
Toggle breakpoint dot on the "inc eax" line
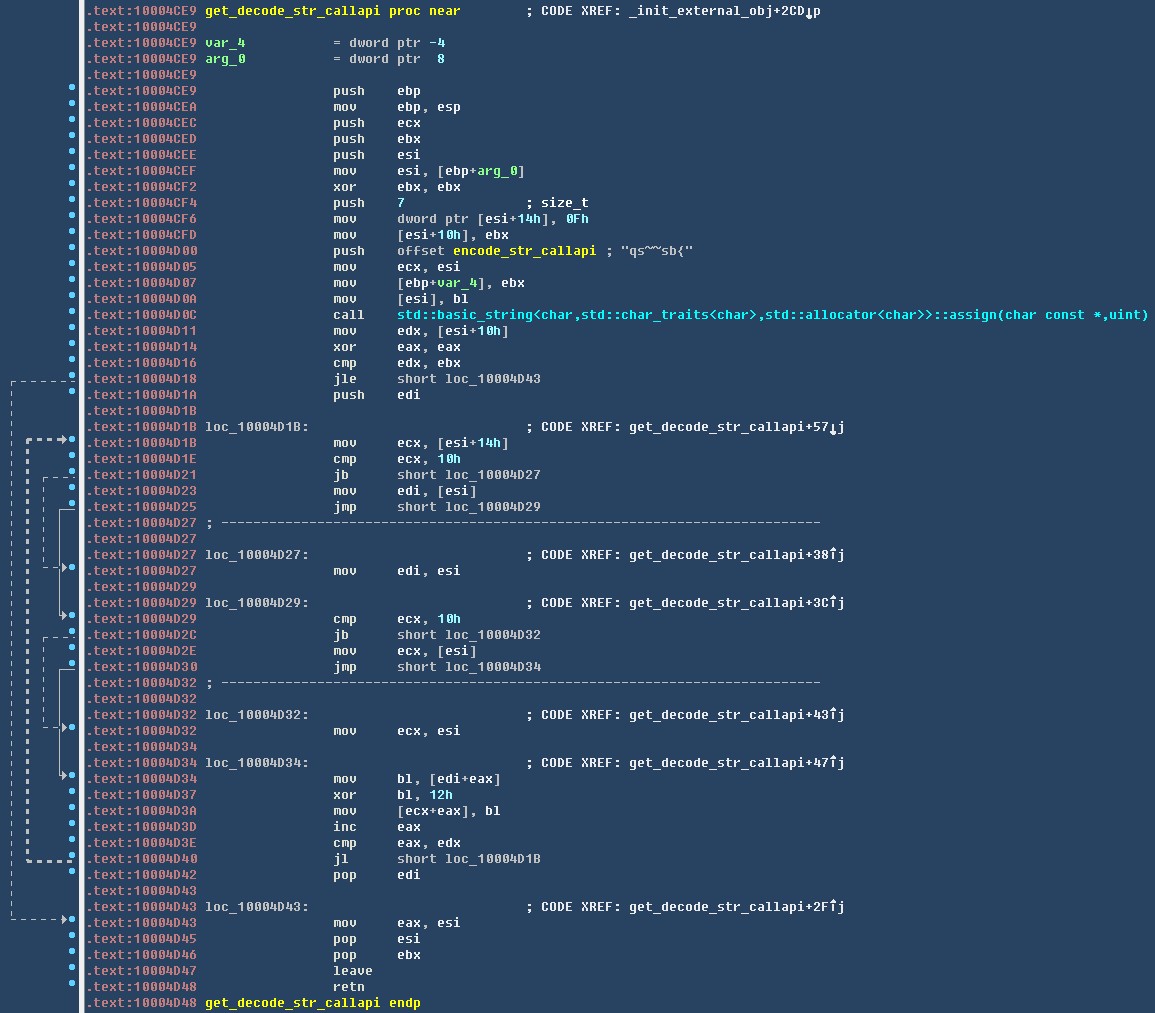click(x=72, y=827)
